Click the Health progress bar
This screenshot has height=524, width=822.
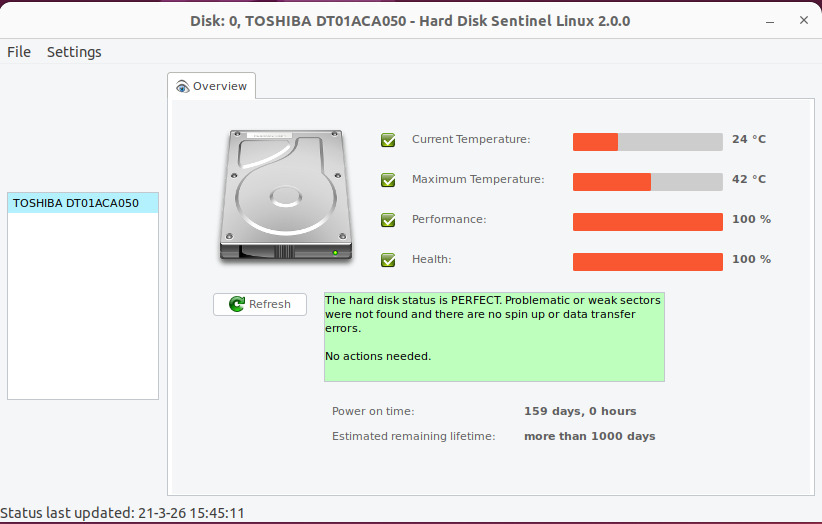[x=647, y=261]
